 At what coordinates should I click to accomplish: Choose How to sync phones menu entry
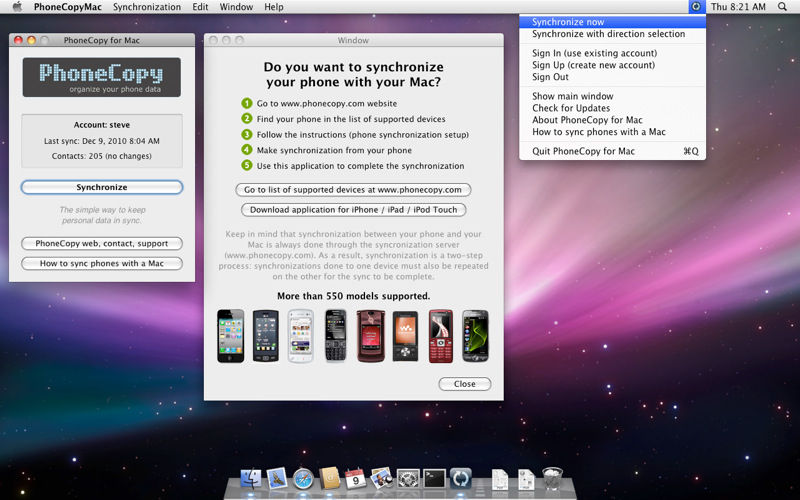coord(612,132)
